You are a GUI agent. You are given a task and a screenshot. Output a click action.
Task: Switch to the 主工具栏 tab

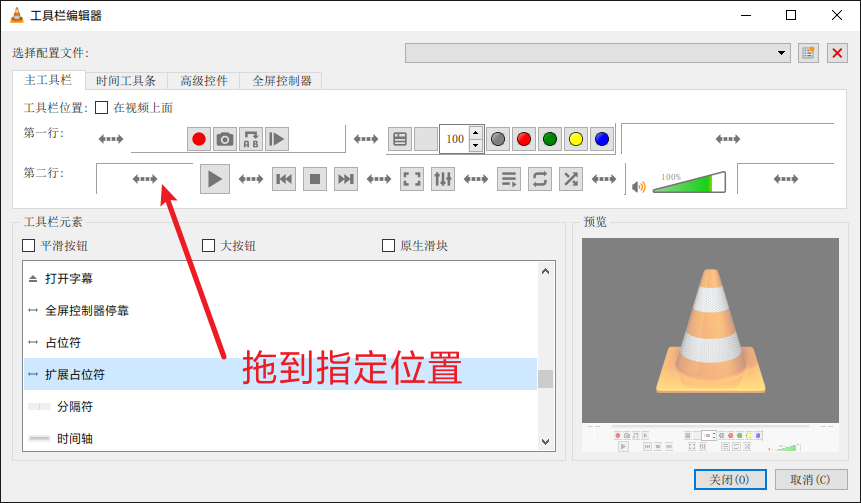pos(48,80)
